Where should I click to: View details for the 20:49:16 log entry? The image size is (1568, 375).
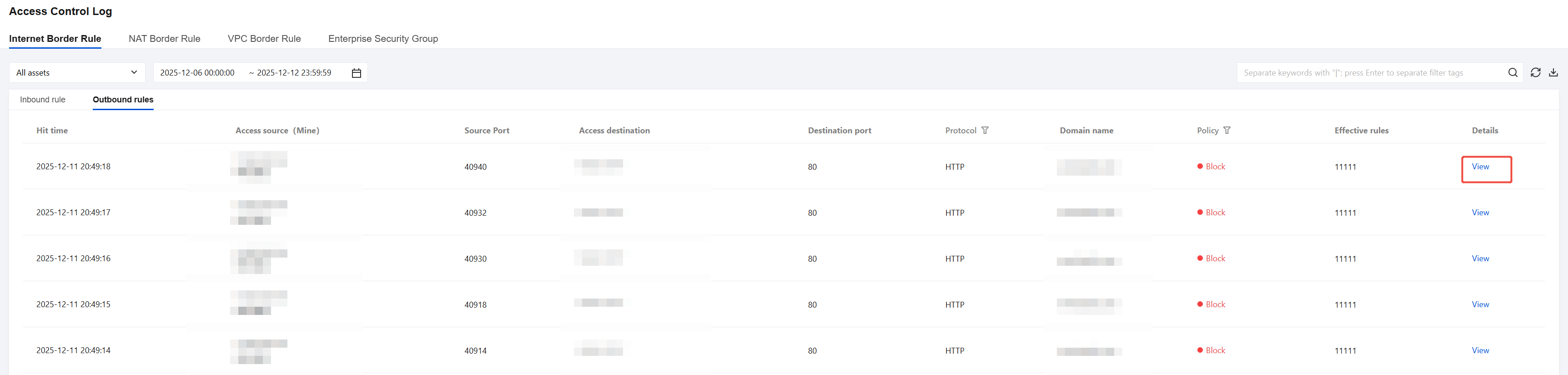(x=1480, y=259)
